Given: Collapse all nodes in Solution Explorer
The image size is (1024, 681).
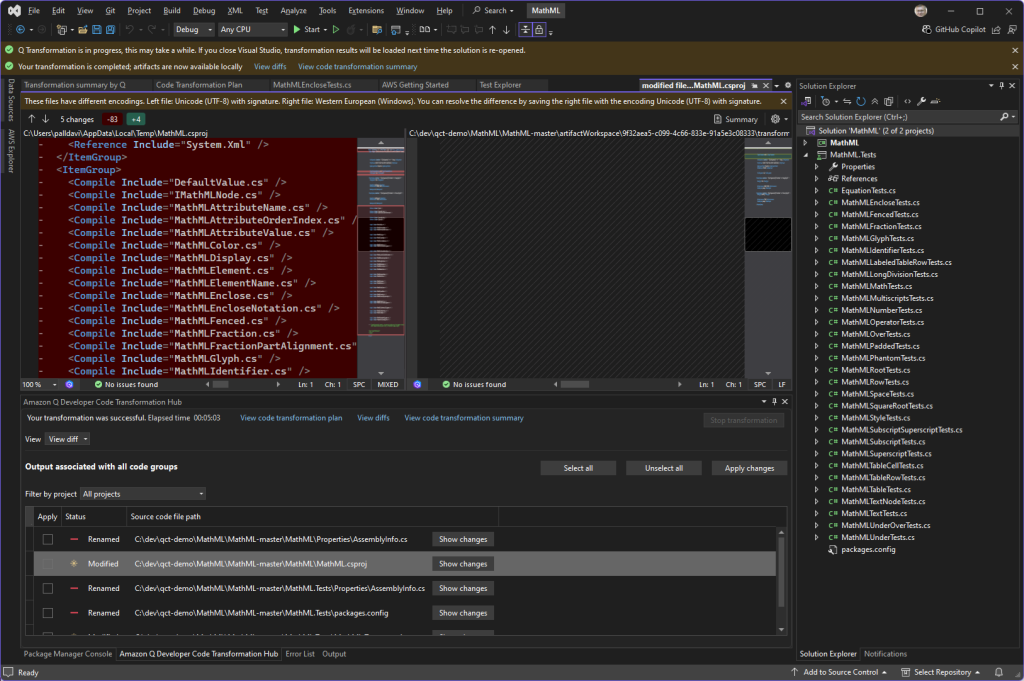Looking at the screenshot, I should pos(875,100).
